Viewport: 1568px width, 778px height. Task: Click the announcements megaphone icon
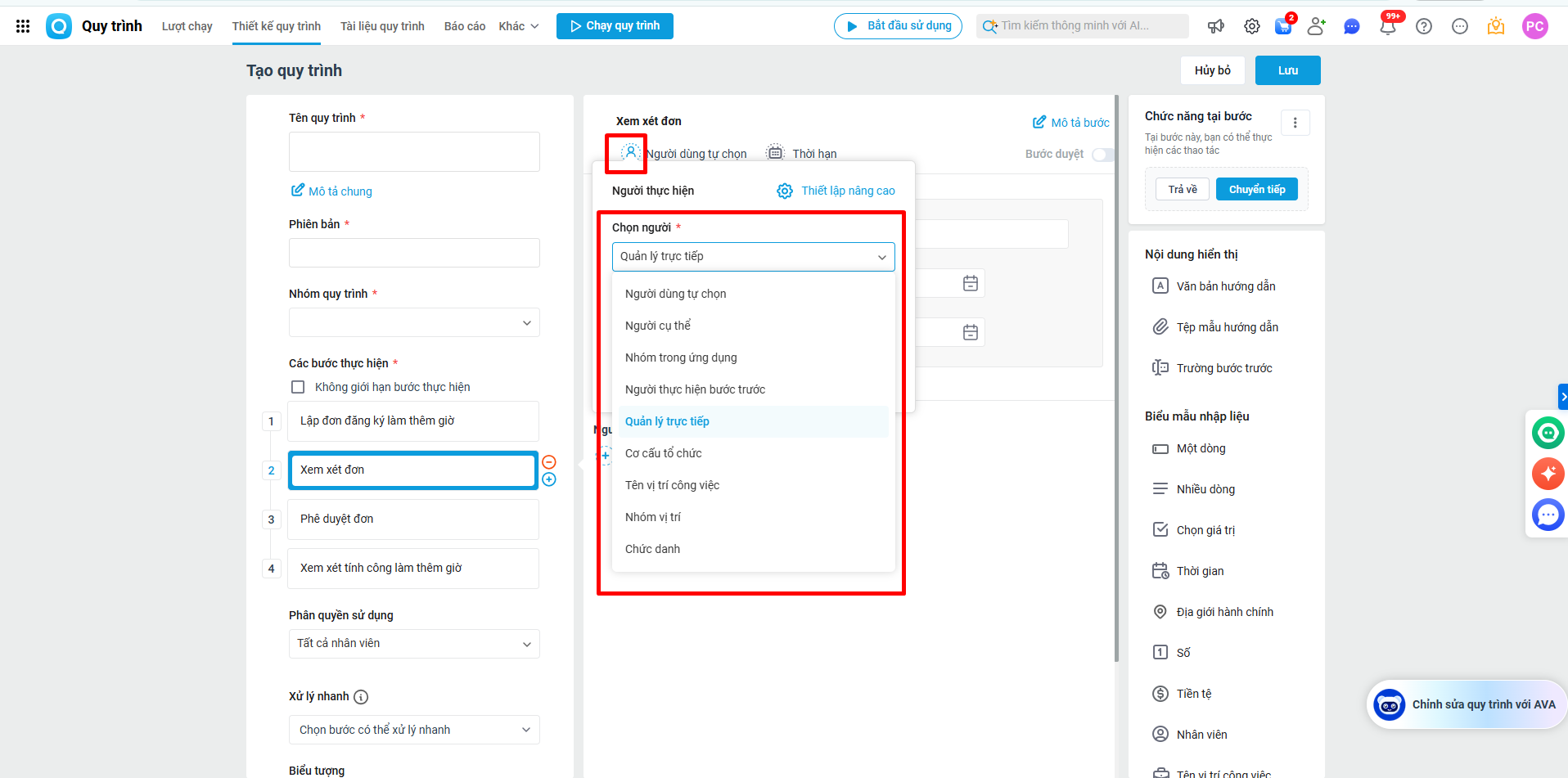click(1216, 26)
